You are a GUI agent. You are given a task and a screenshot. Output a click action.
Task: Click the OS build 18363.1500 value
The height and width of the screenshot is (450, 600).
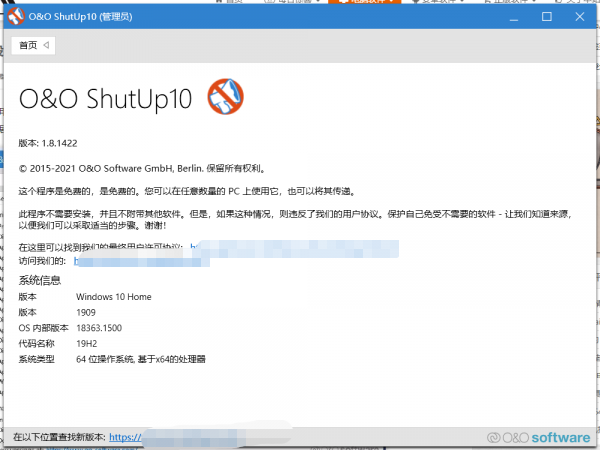coord(99,328)
